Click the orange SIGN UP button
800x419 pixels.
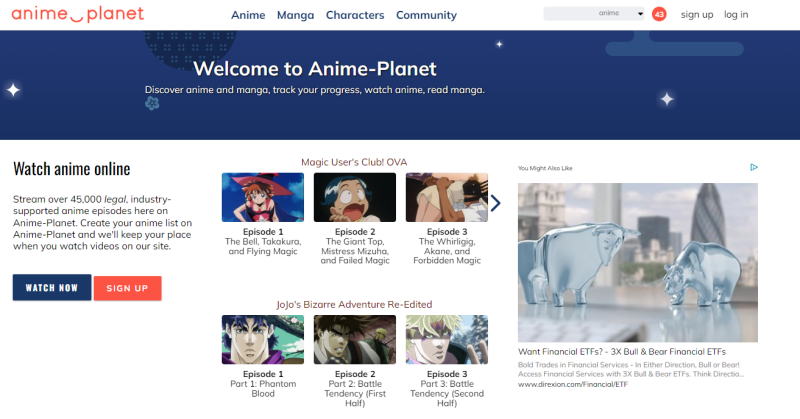point(128,288)
